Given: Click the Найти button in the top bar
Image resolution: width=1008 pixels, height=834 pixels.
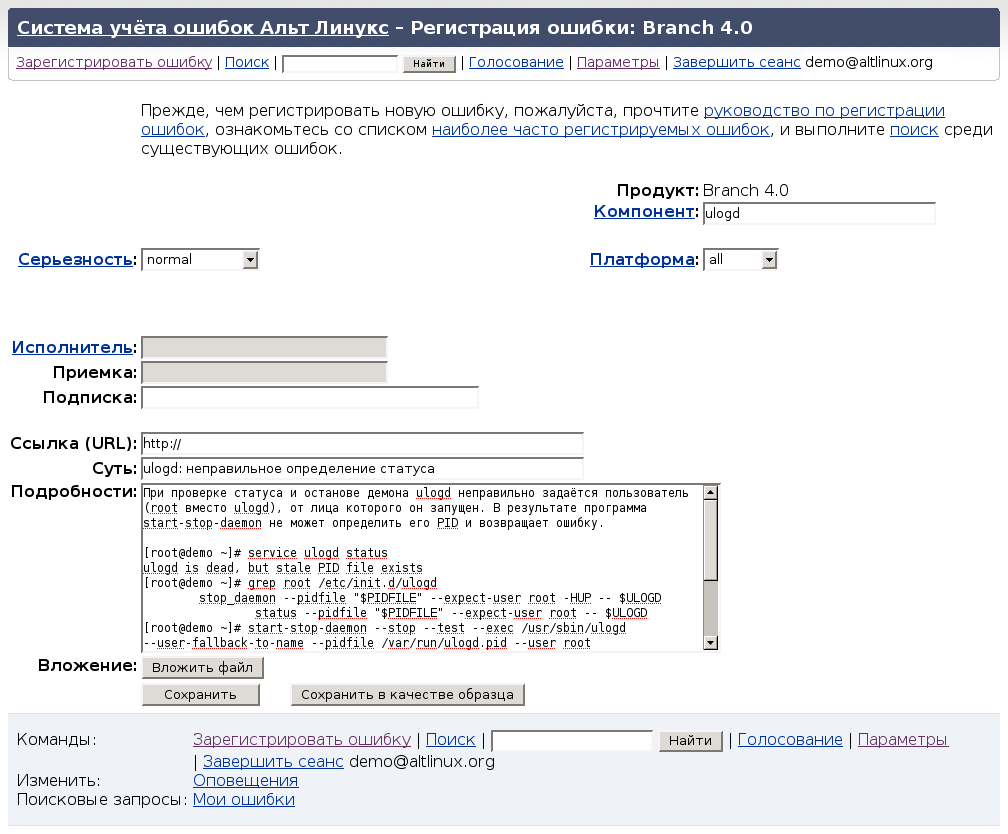Looking at the screenshot, I should point(428,62).
